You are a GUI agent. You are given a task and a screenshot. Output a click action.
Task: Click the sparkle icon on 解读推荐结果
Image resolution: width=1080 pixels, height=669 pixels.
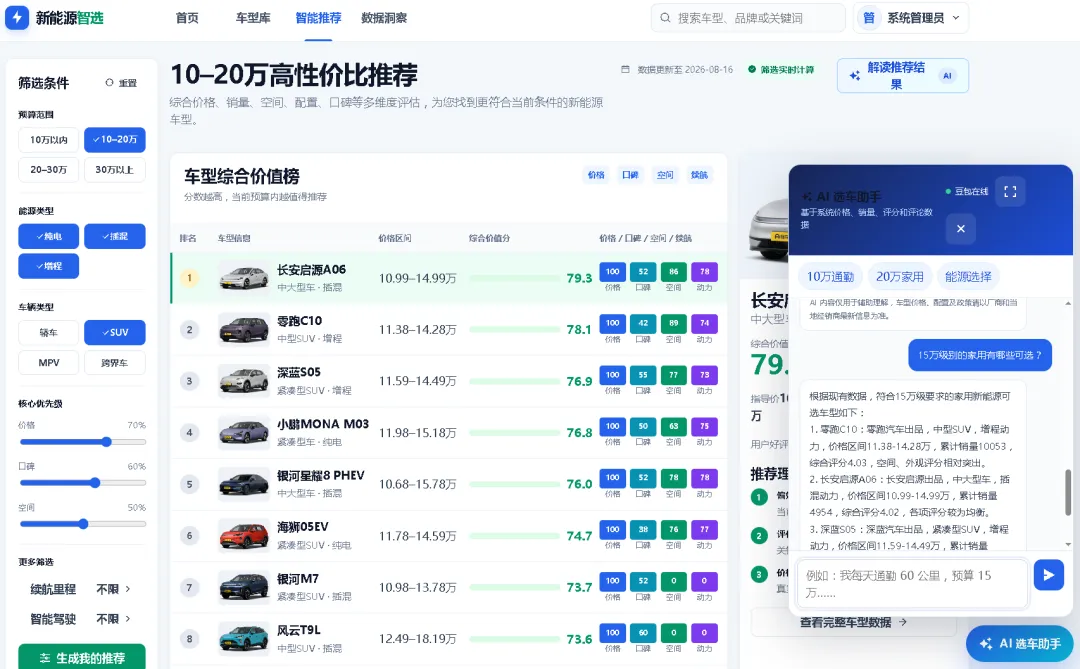(x=855, y=76)
